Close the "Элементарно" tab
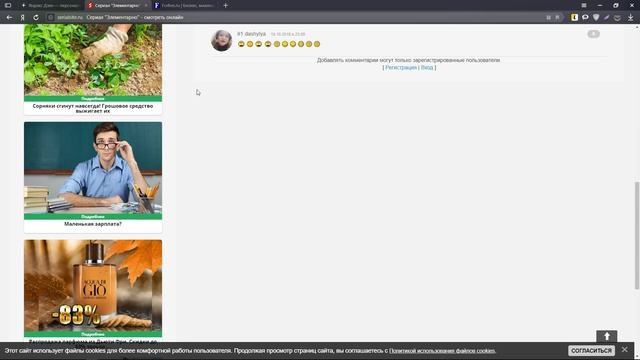Screen dimensions: 640x360 146,5
